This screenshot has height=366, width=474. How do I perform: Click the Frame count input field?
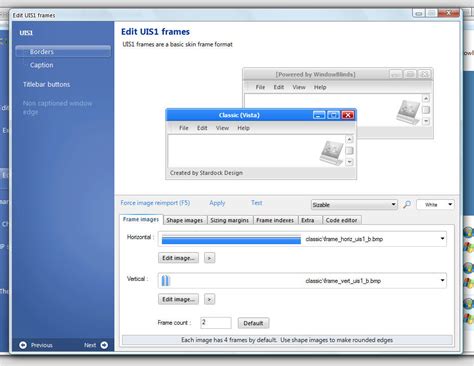216,323
